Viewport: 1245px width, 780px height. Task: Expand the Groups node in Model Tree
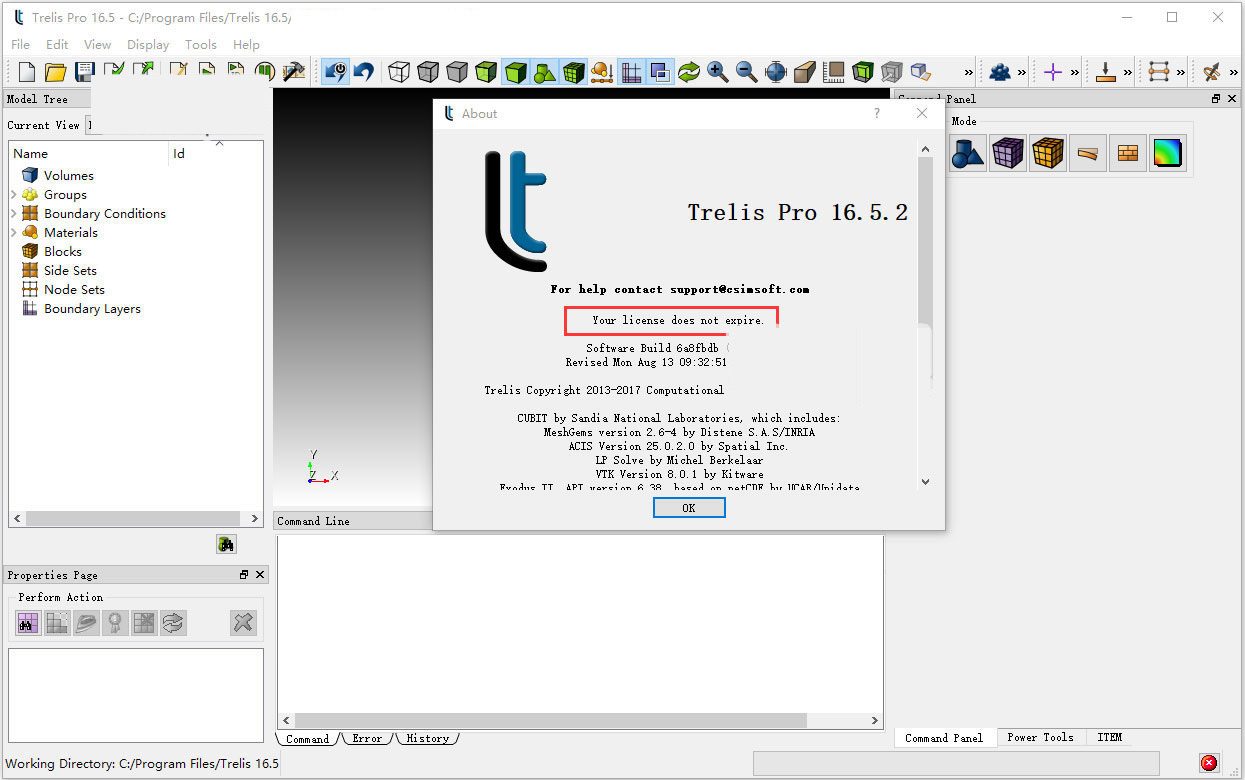[13, 194]
